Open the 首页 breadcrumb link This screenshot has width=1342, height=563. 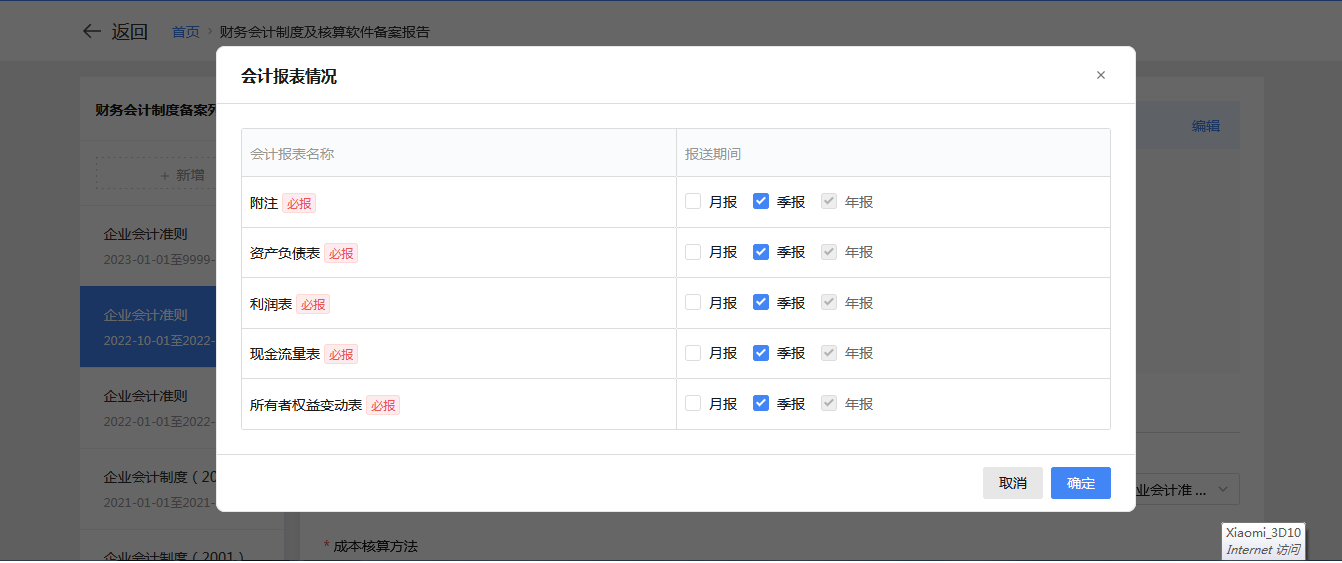tap(185, 32)
